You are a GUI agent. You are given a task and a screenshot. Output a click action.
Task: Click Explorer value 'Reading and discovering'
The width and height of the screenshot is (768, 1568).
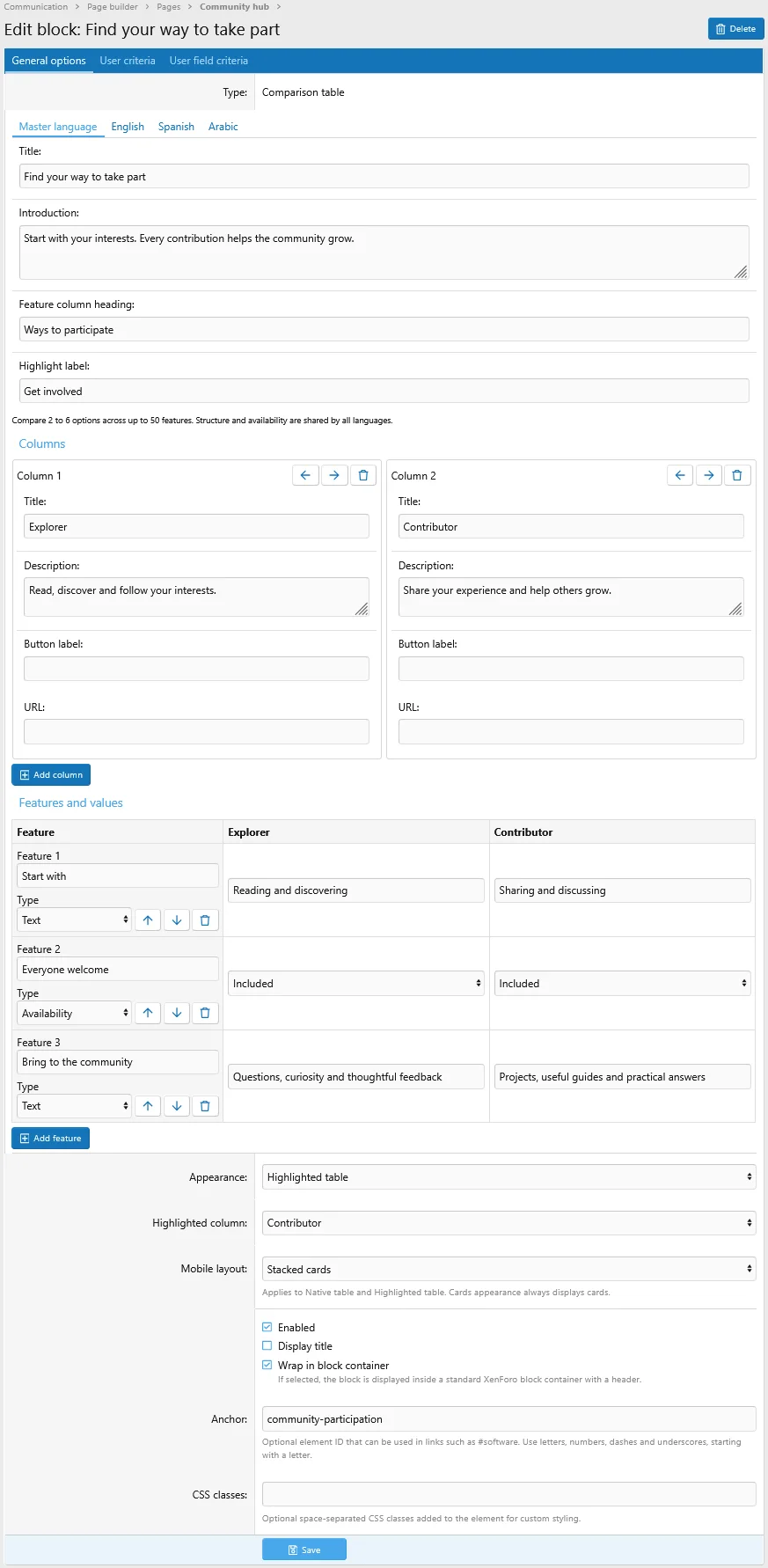pyautogui.click(x=356, y=890)
